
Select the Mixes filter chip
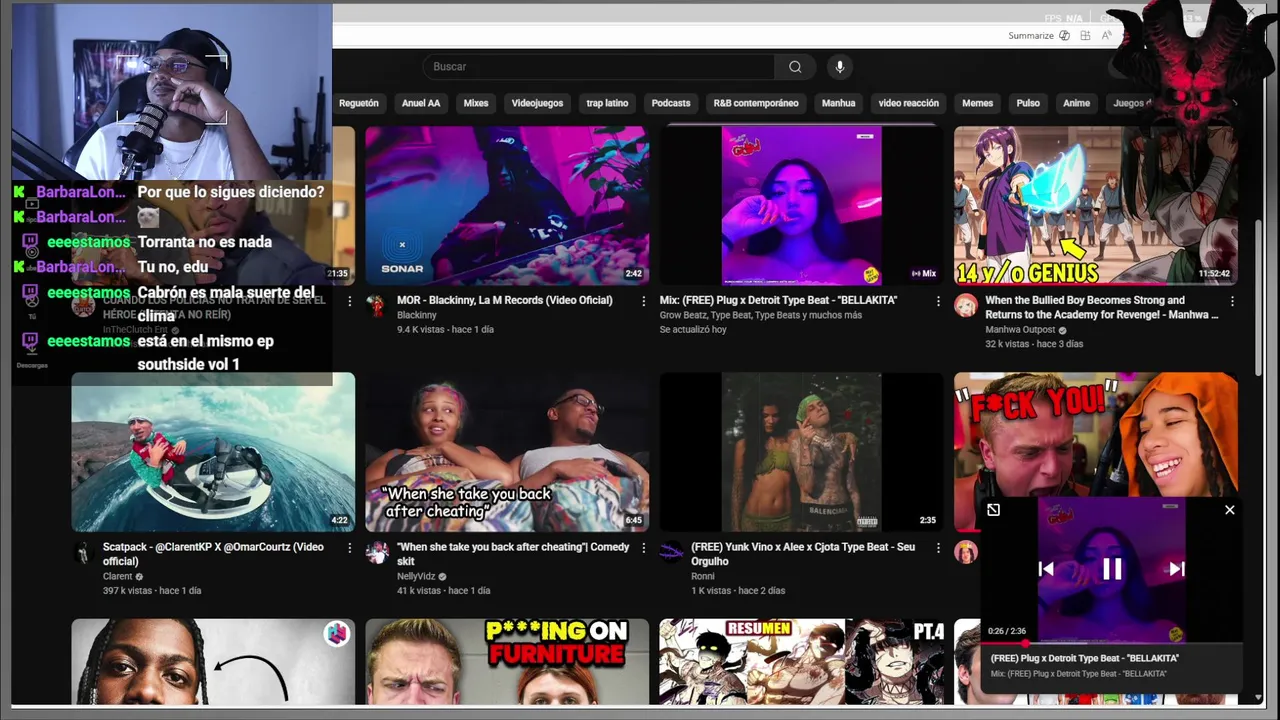click(x=476, y=103)
